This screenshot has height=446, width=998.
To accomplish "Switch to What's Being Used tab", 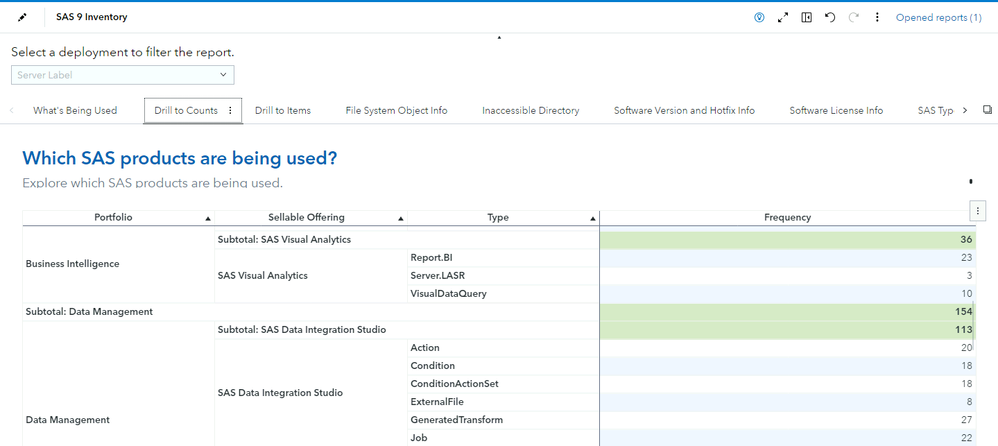I will click(75, 110).
